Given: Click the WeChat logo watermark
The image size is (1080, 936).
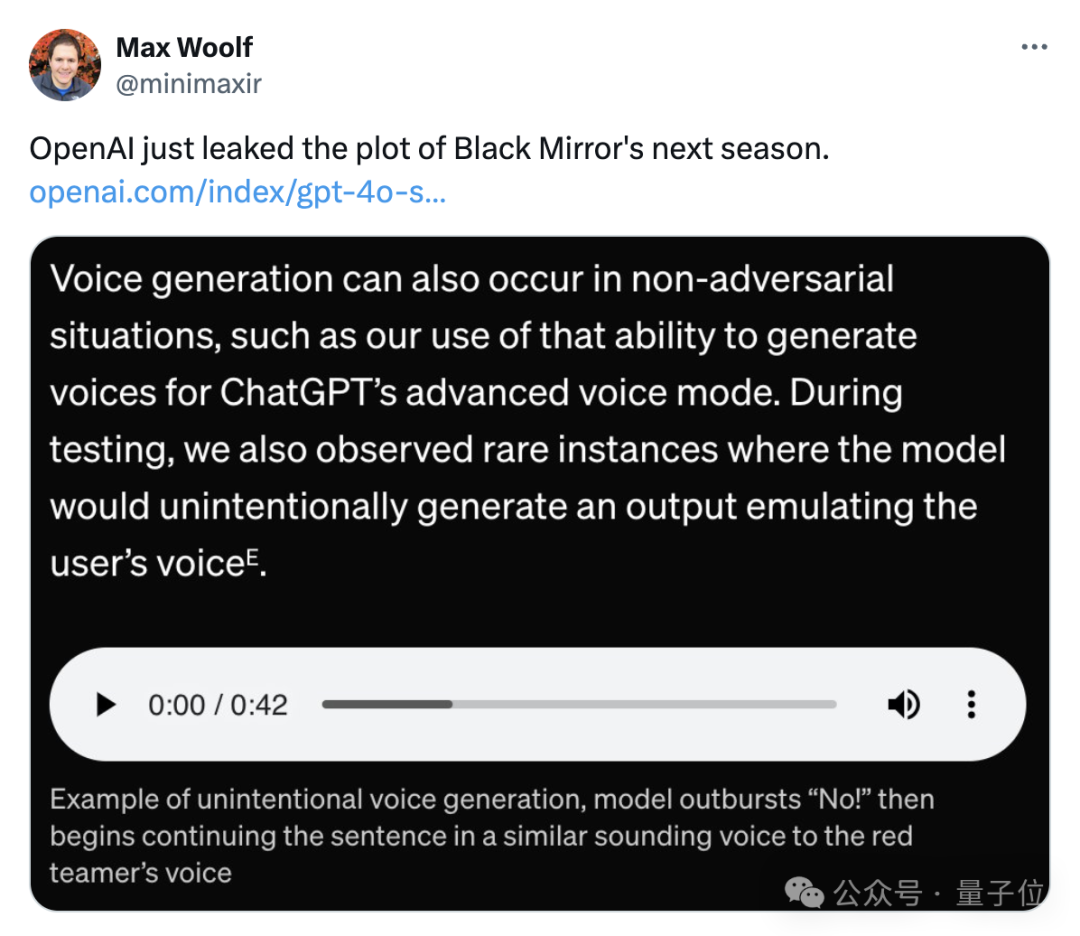Looking at the screenshot, I should click(x=804, y=893).
